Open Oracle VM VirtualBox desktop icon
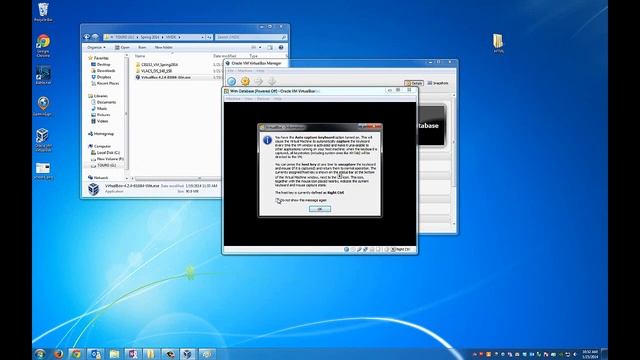Screen dimensions: 640x360 click(43, 140)
